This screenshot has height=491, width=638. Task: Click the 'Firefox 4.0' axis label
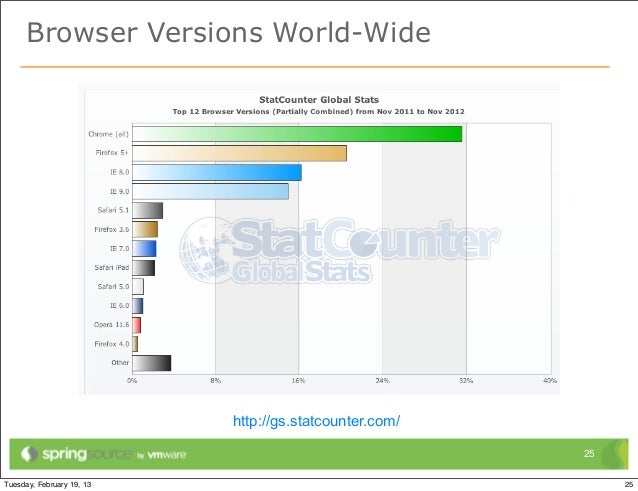point(111,344)
